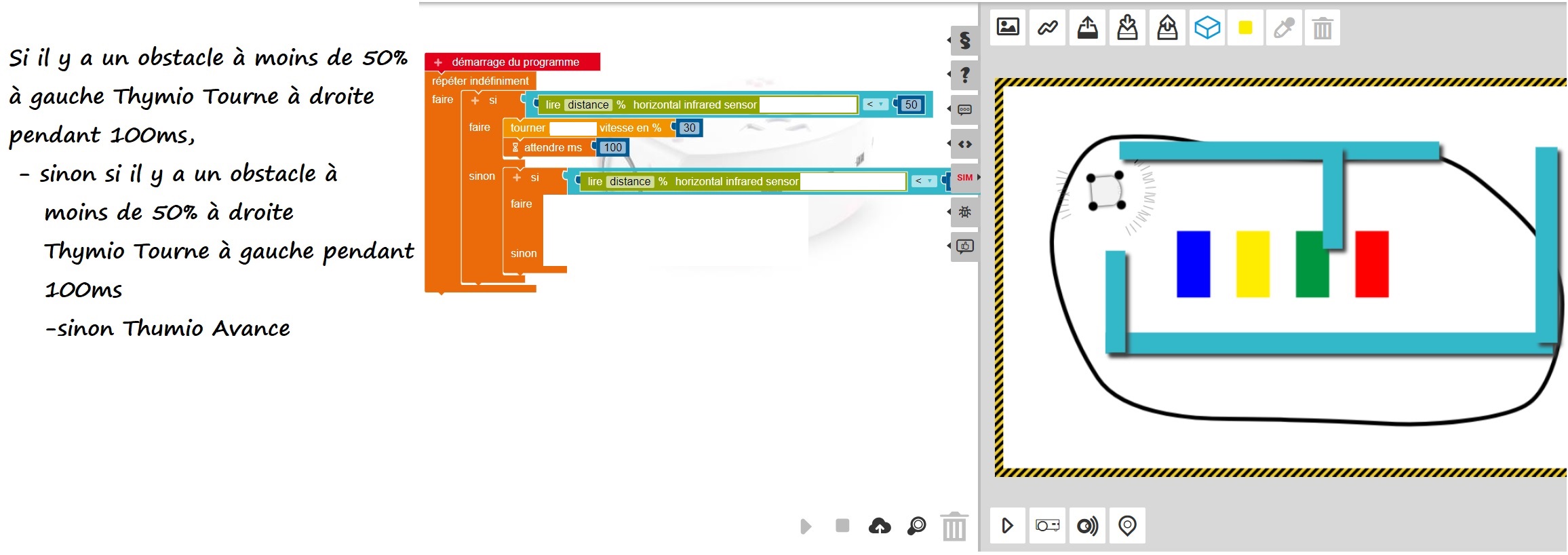This screenshot has width=1568, height=555.
Task: Click the workspace trash can
Action: point(954,526)
